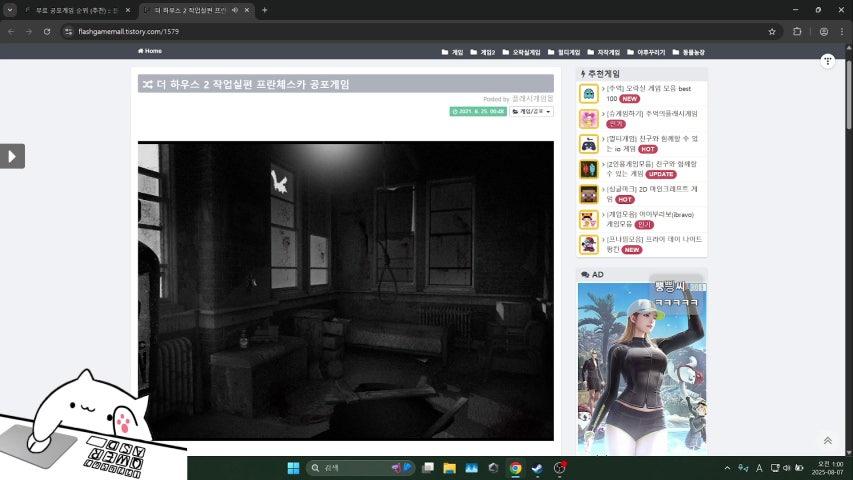Screen dimensions: 853x480
Task: Open the 자작게임 category menu
Action: tap(603, 52)
